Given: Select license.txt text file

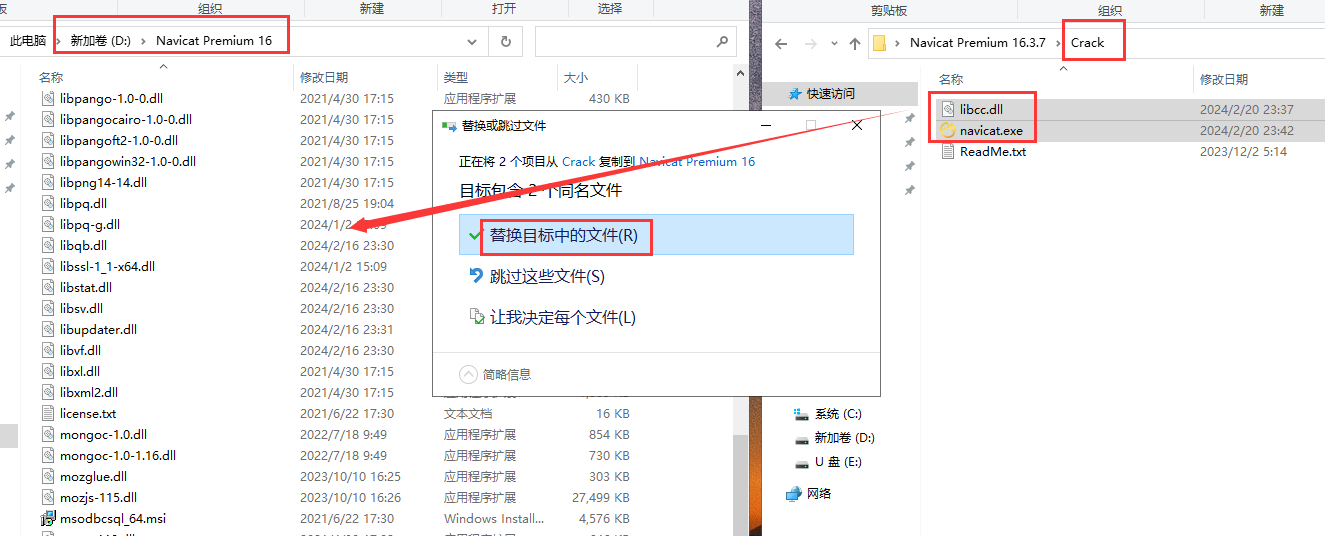Looking at the screenshot, I should (x=88, y=413).
